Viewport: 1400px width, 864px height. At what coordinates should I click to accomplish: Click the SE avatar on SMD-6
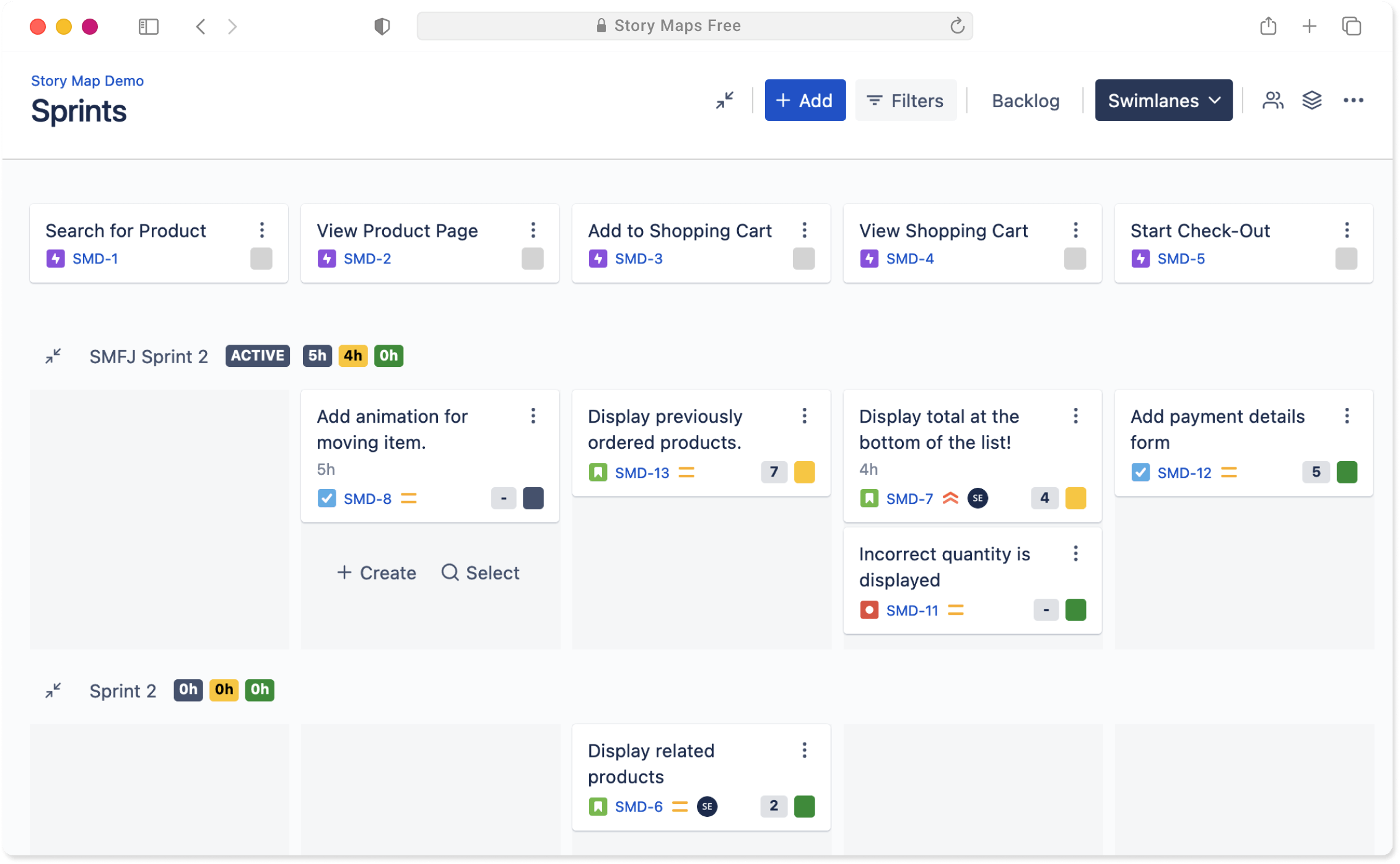coord(707,806)
